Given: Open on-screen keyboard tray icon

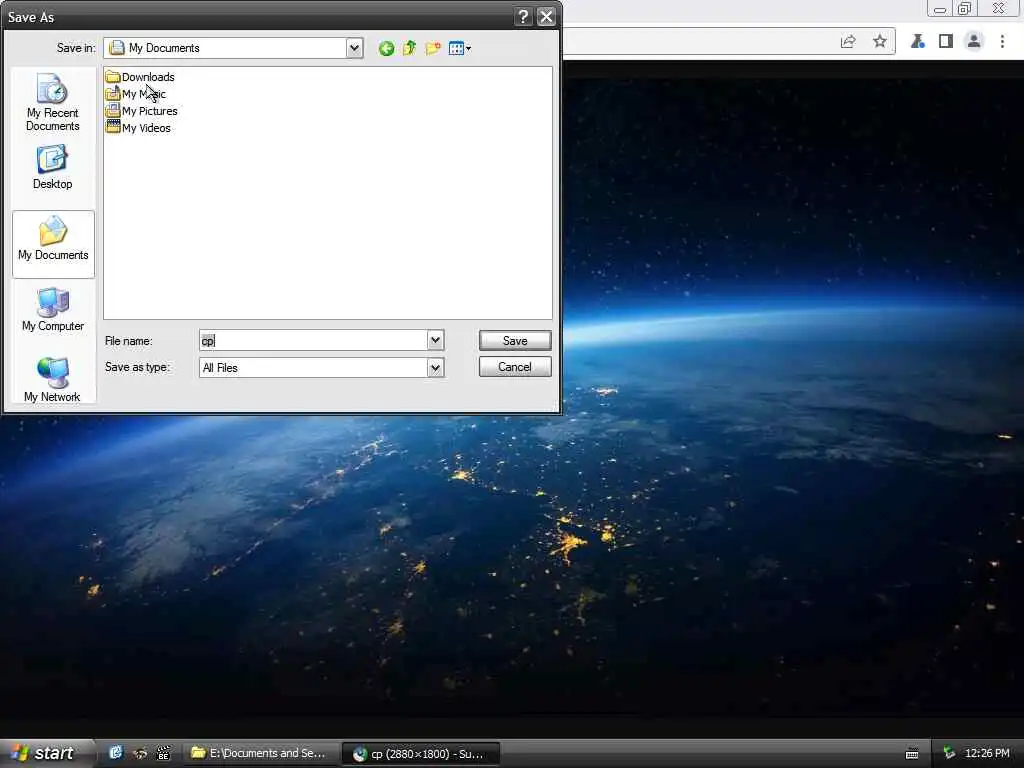Looking at the screenshot, I should (912, 754).
